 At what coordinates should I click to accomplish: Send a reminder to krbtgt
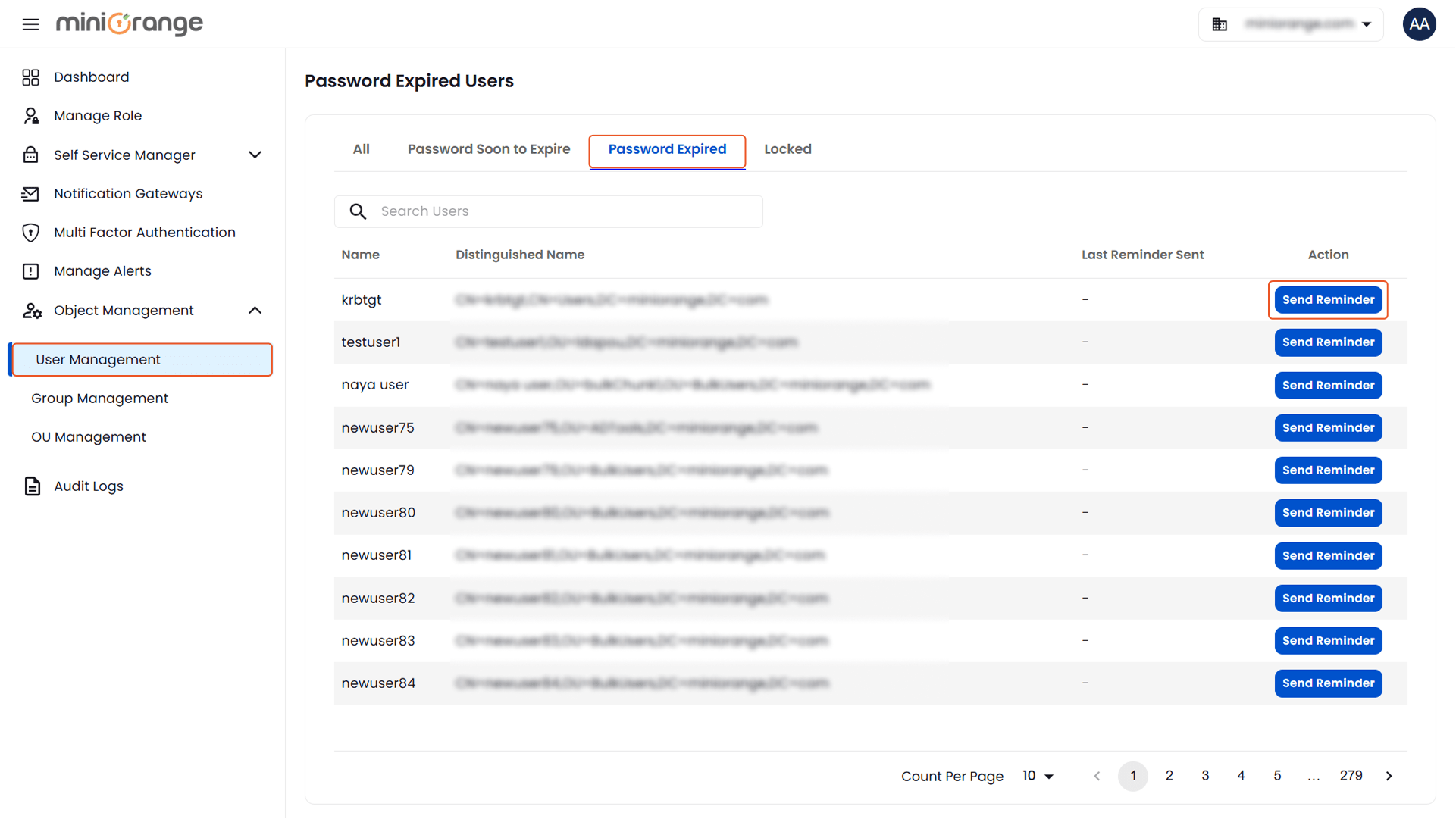coord(1327,299)
